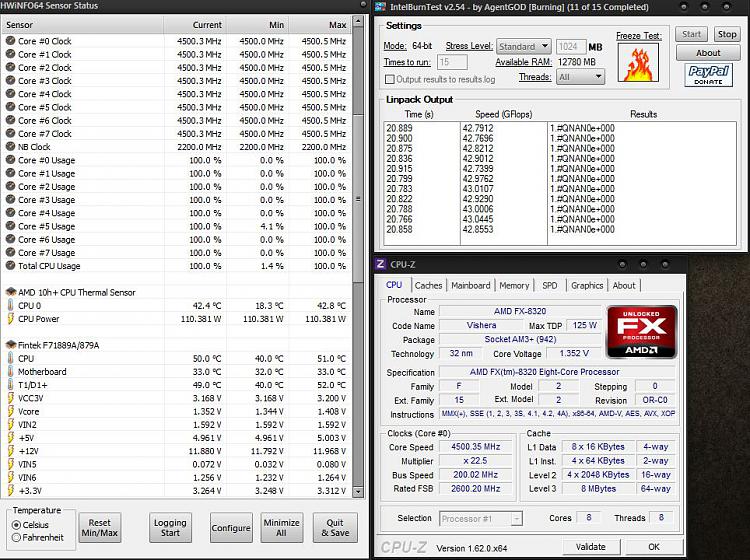This screenshot has width=750, height=560.
Task: Click the Vcore voltage lightning icon
Action: [x=11, y=412]
